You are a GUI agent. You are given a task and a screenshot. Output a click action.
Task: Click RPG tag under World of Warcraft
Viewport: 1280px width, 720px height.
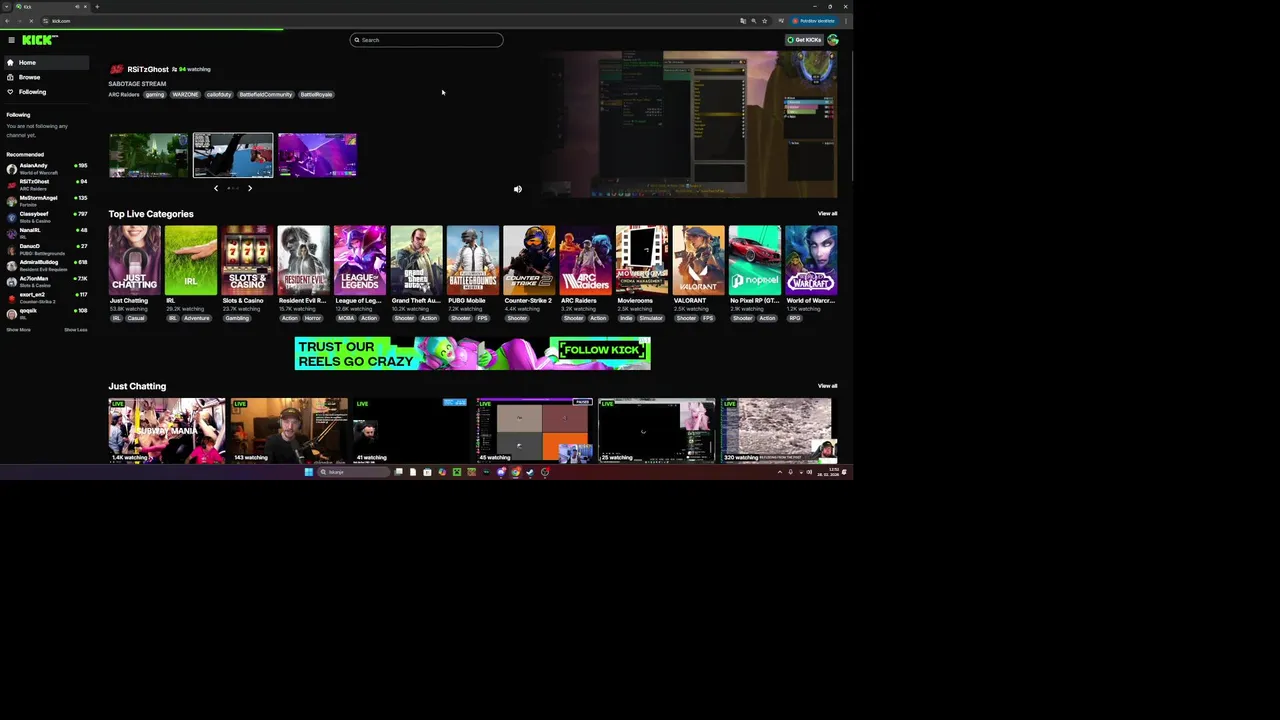(x=795, y=318)
